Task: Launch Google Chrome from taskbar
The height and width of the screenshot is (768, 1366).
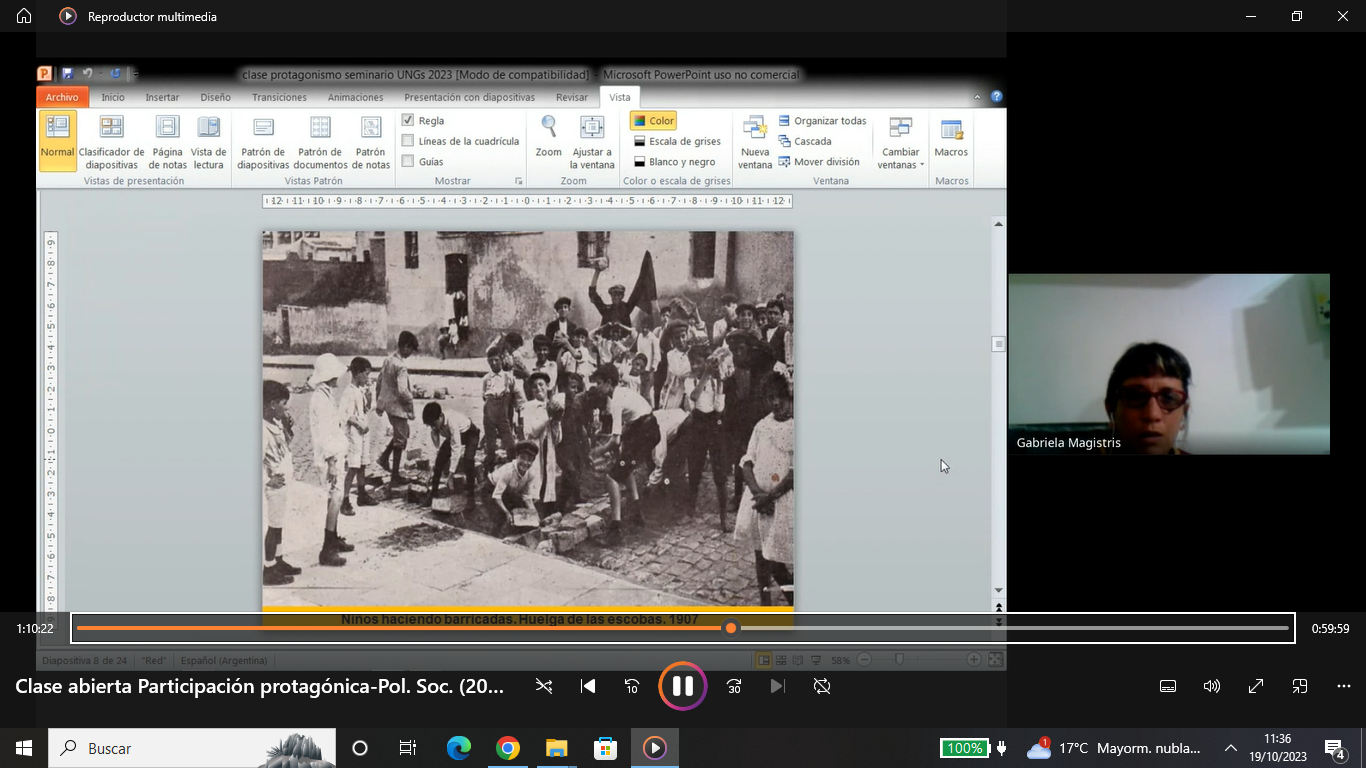Action: (508, 748)
